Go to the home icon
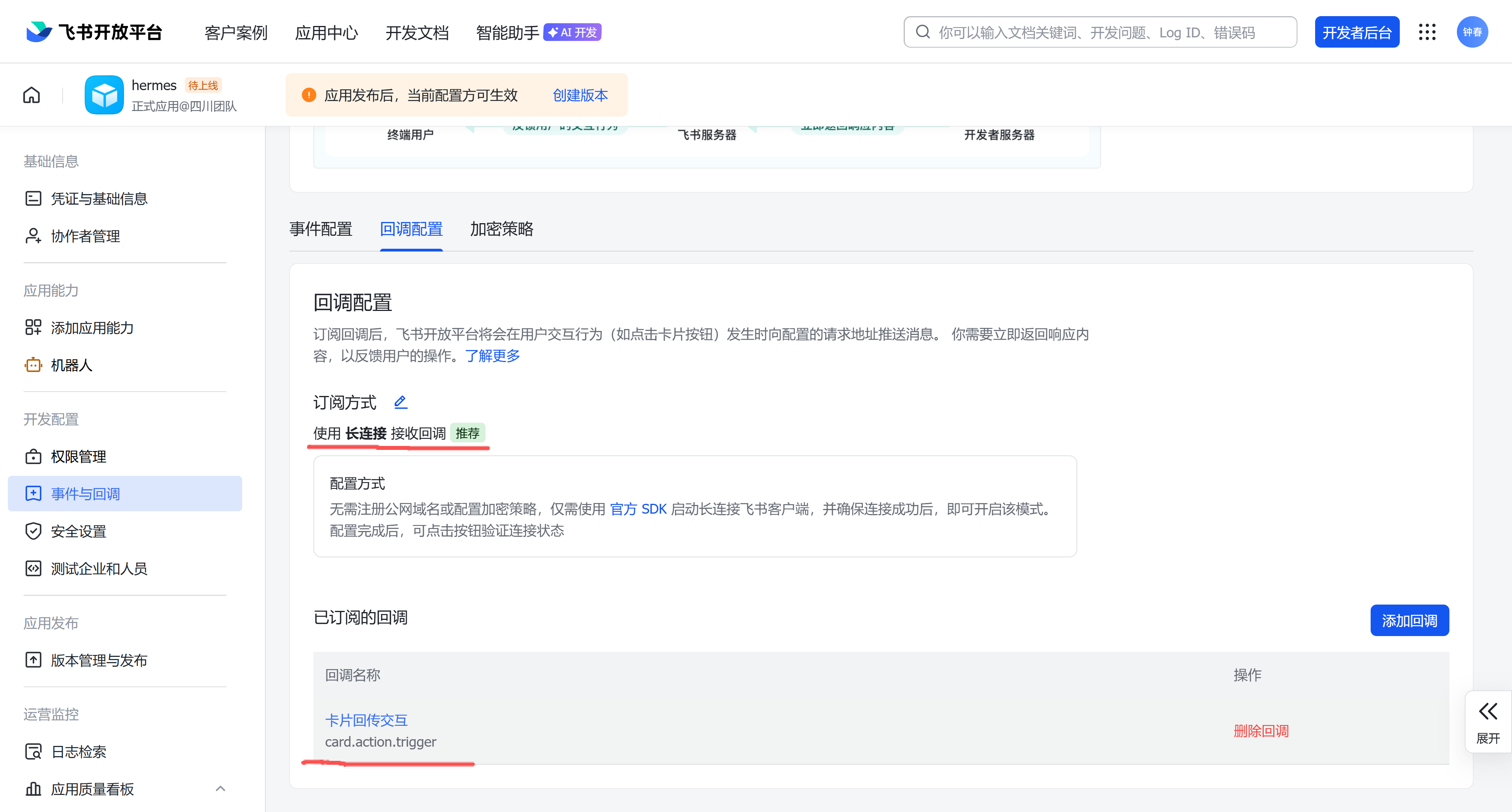Viewport: 1512px width, 812px height. [x=31, y=94]
